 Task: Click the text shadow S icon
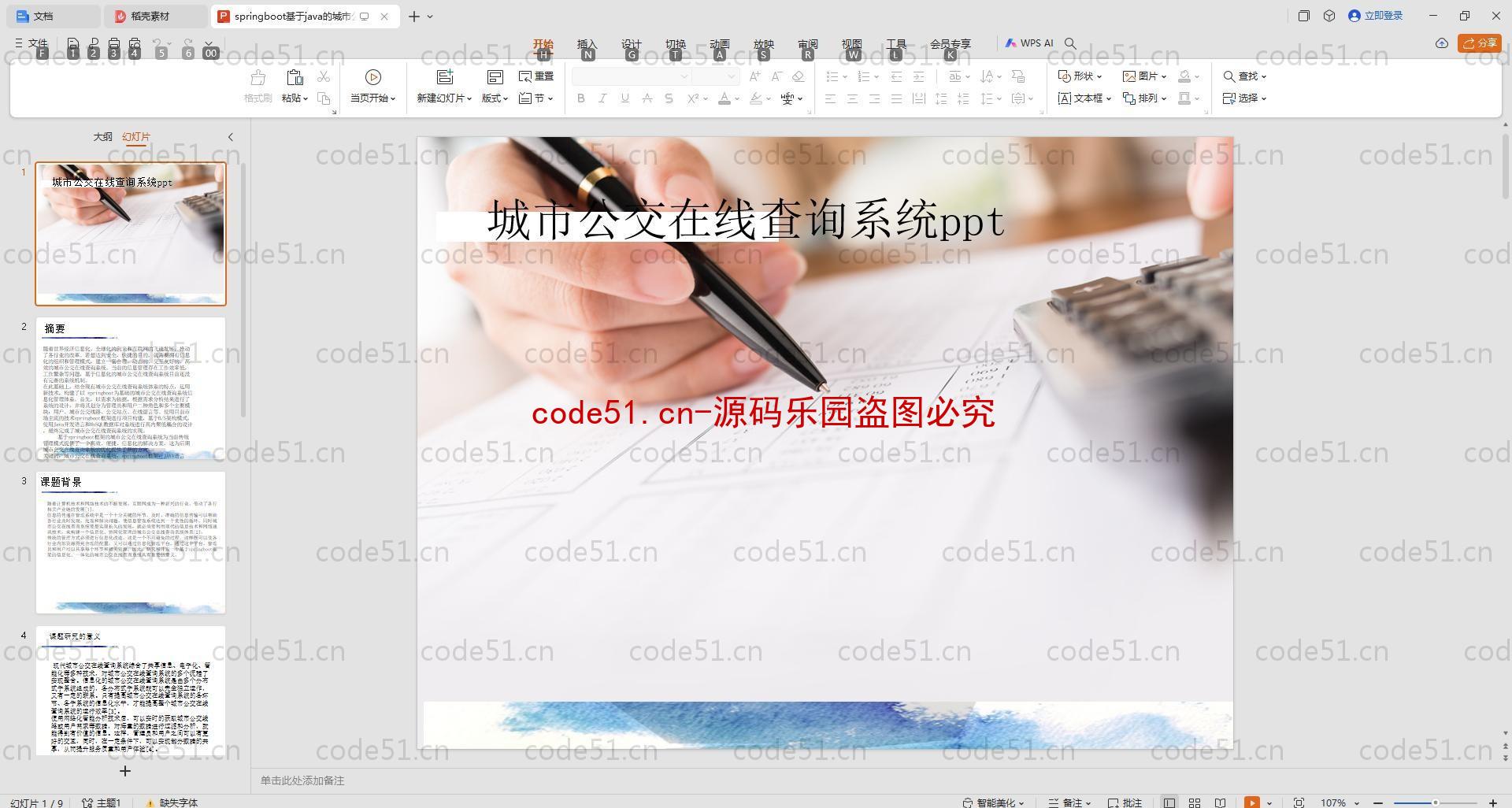[x=669, y=98]
